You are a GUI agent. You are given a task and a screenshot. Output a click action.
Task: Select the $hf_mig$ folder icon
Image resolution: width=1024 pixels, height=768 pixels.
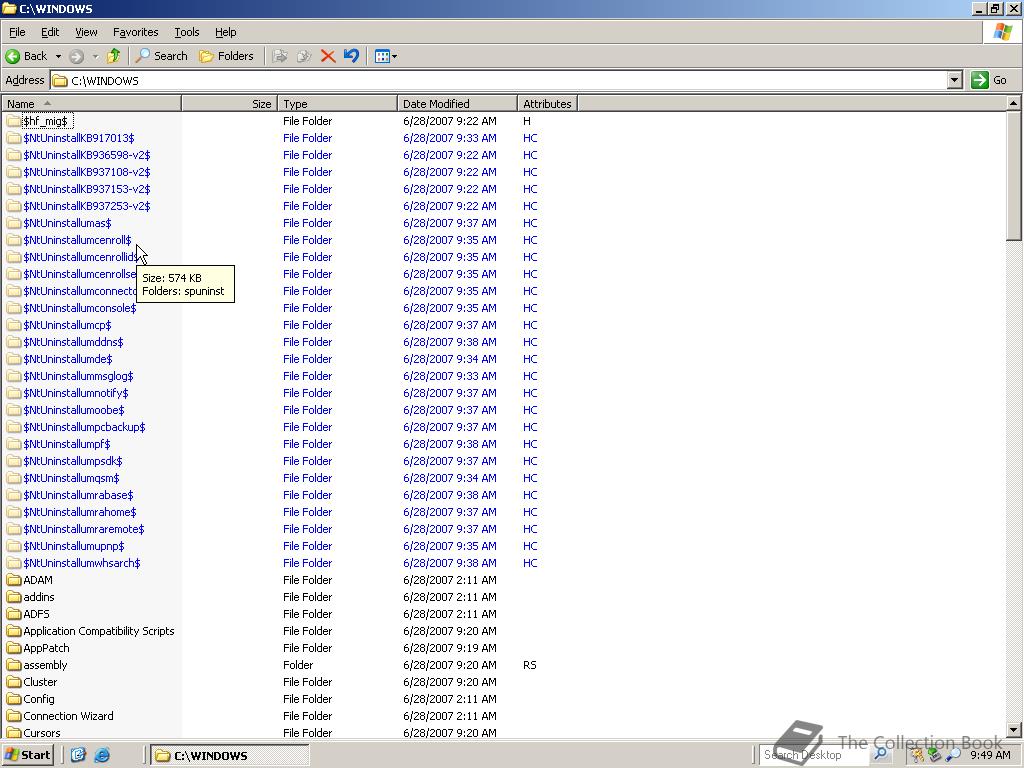pos(14,121)
